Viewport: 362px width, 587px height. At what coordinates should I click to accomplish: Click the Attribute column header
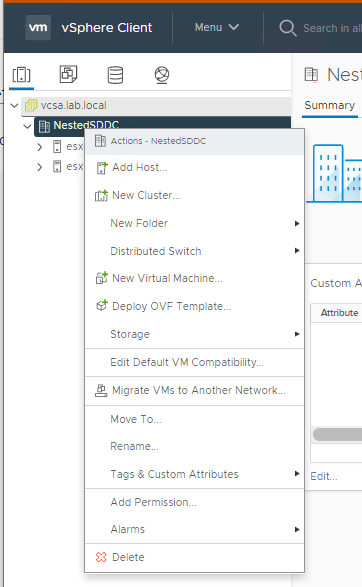click(x=339, y=313)
